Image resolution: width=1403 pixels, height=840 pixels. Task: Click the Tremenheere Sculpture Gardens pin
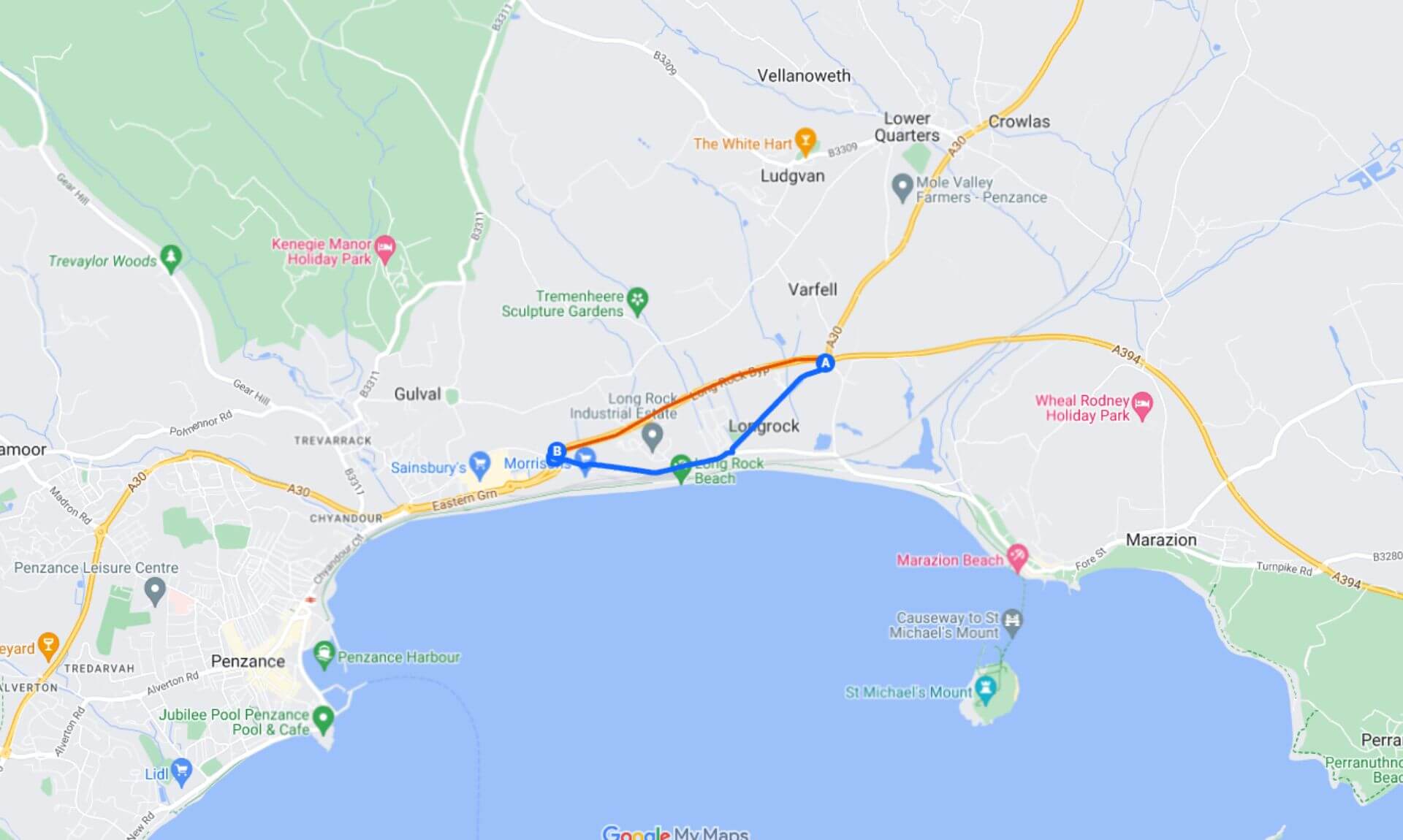pyautogui.click(x=638, y=301)
